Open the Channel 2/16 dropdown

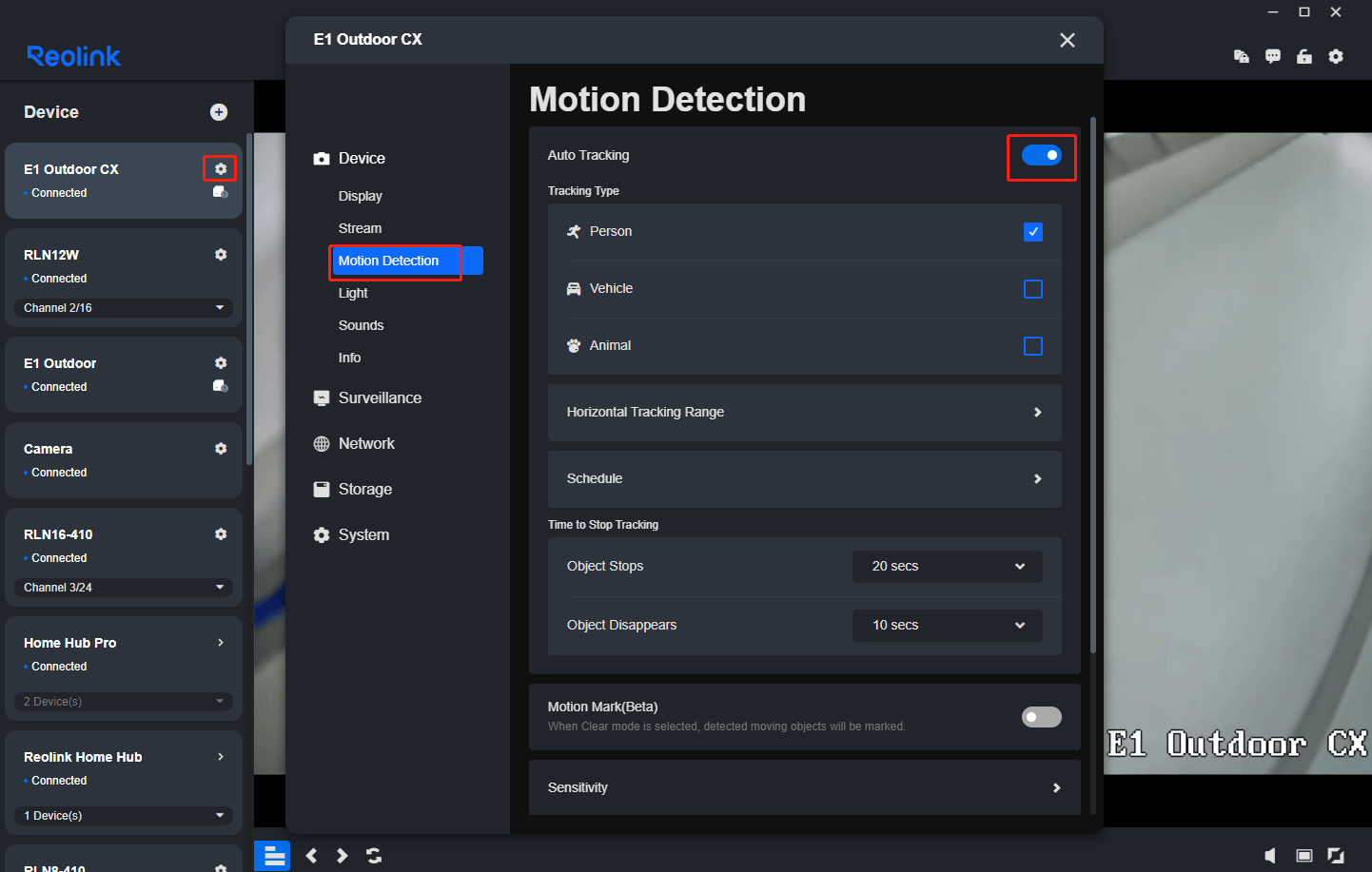click(x=124, y=308)
